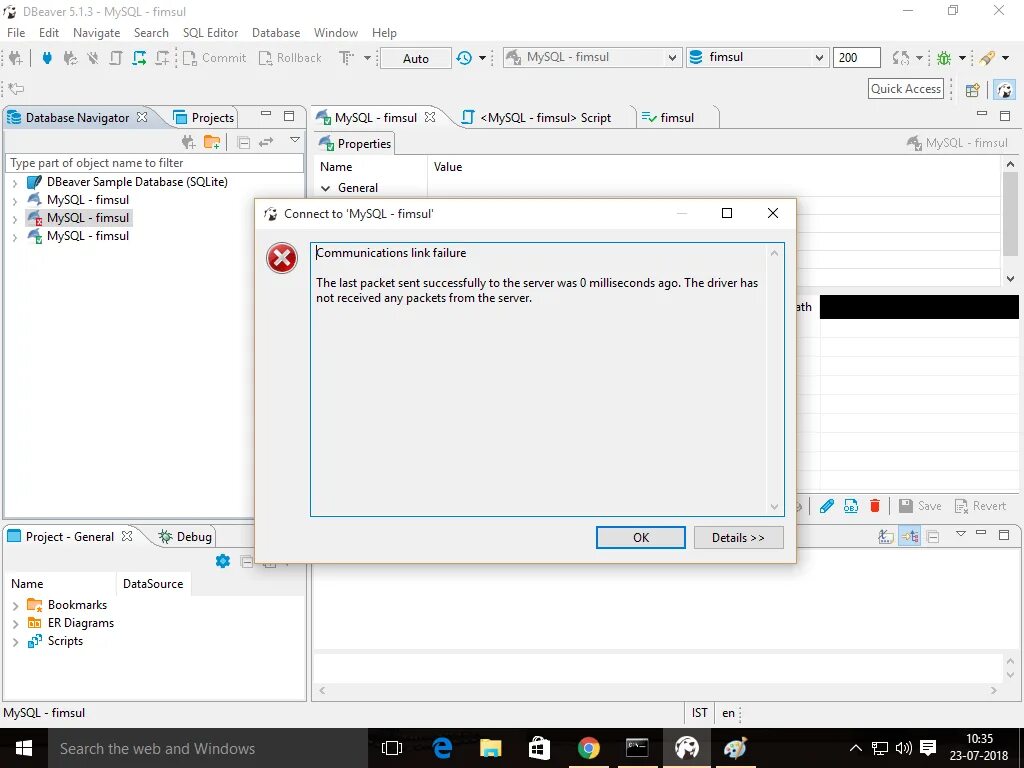Screen dimensions: 1024x768
Task: Open SQL Editor script icon in toolbar
Action: pos(116,57)
